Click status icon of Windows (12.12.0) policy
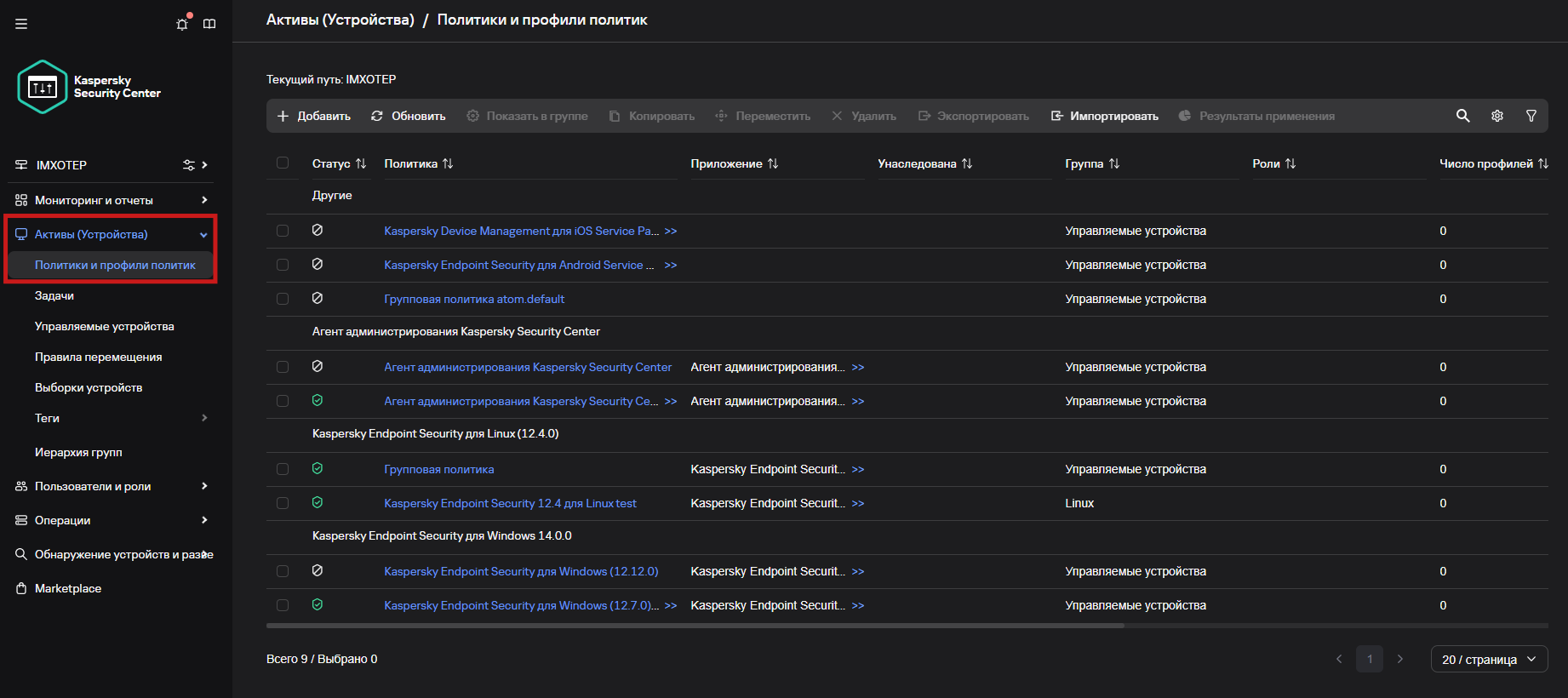Image resolution: width=1568 pixels, height=698 pixels. pyautogui.click(x=318, y=570)
